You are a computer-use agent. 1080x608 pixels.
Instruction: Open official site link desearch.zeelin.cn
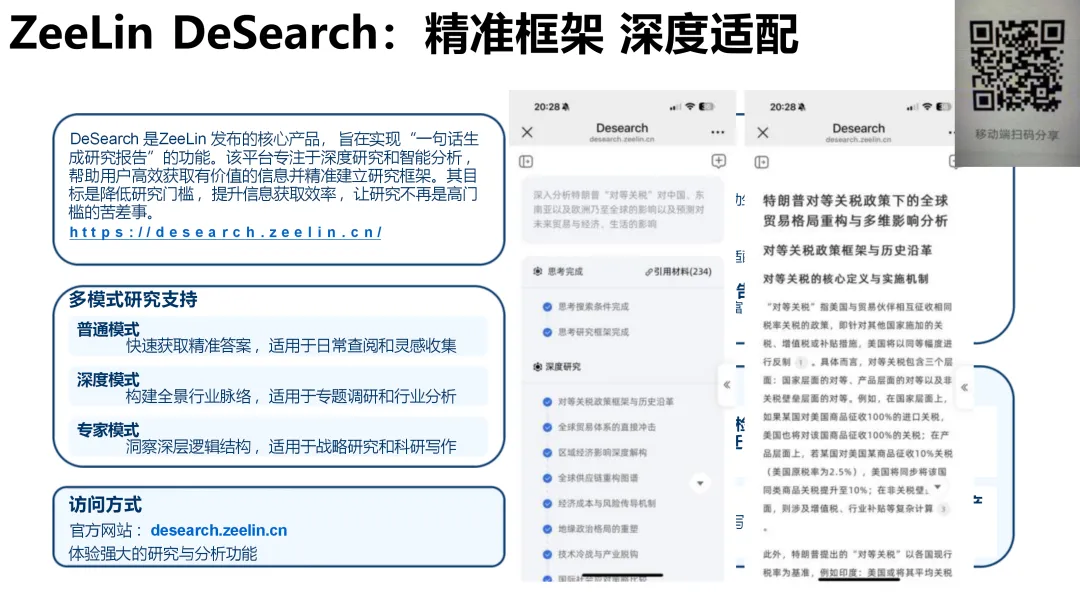click(219, 530)
